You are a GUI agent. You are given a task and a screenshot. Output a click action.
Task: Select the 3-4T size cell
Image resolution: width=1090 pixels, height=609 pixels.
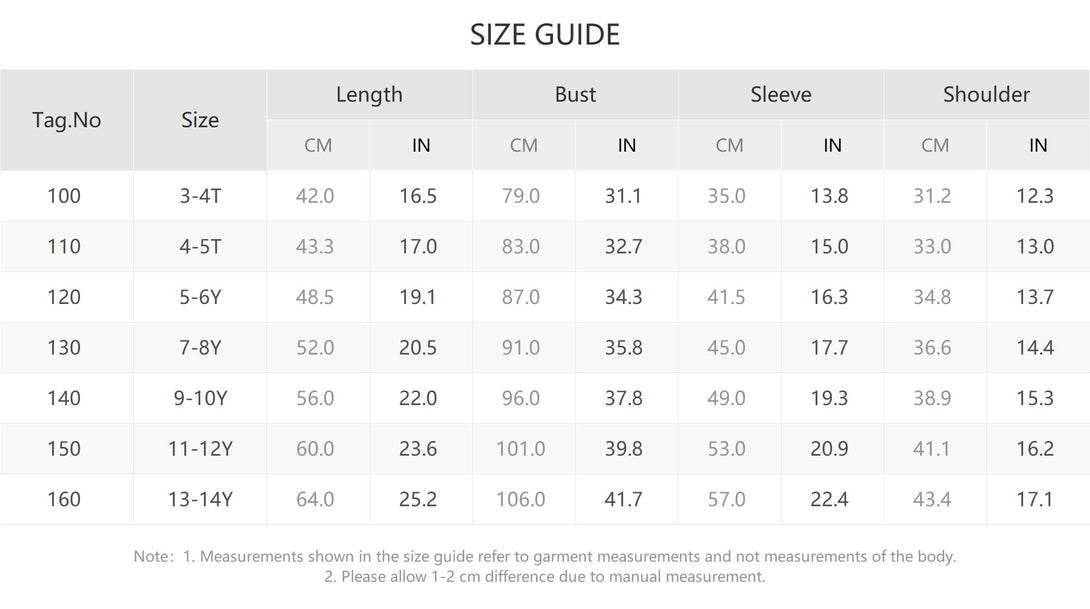[x=200, y=196]
